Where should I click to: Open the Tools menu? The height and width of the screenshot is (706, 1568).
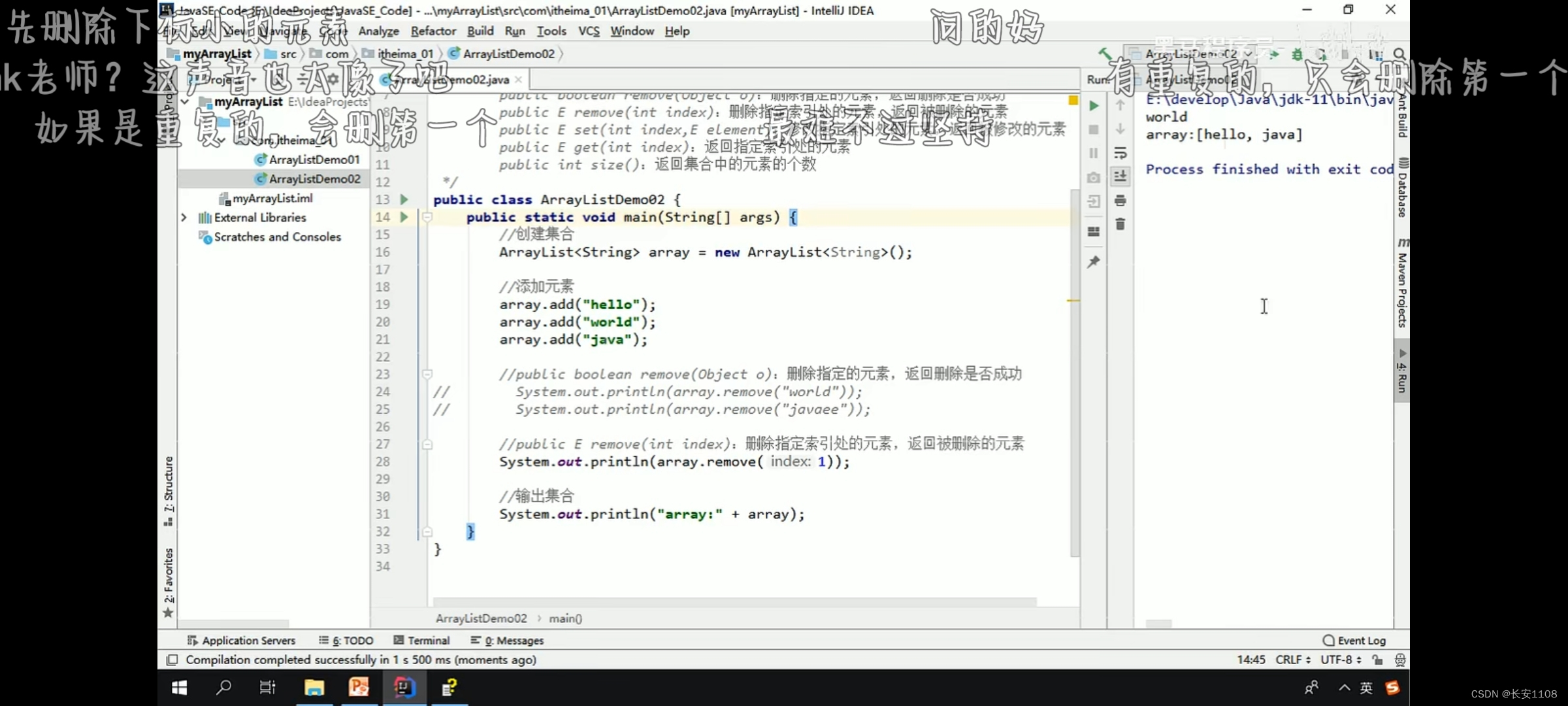tap(551, 31)
